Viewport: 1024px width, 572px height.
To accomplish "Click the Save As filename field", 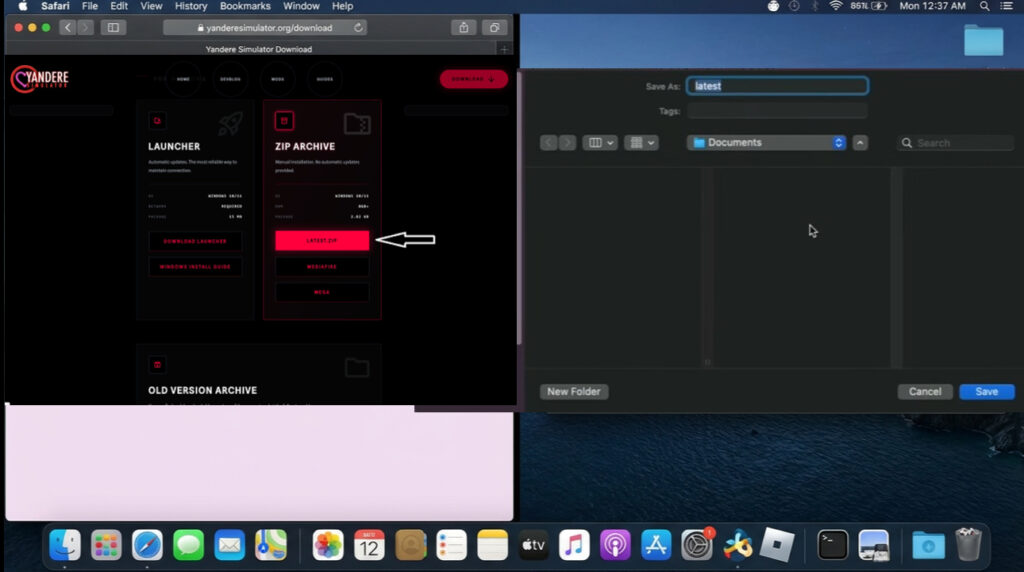I will [x=777, y=86].
